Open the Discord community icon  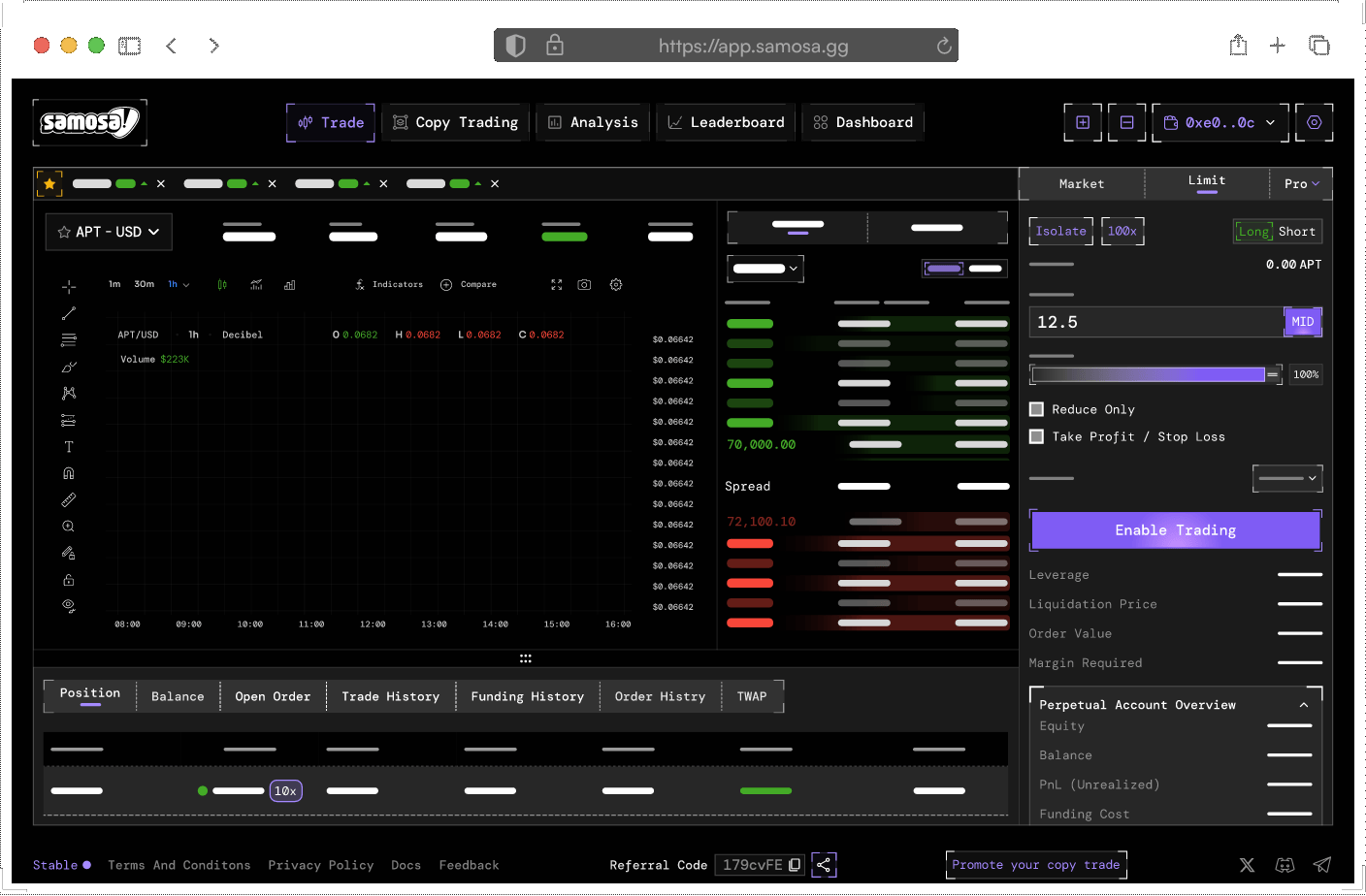tap(1285, 865)
